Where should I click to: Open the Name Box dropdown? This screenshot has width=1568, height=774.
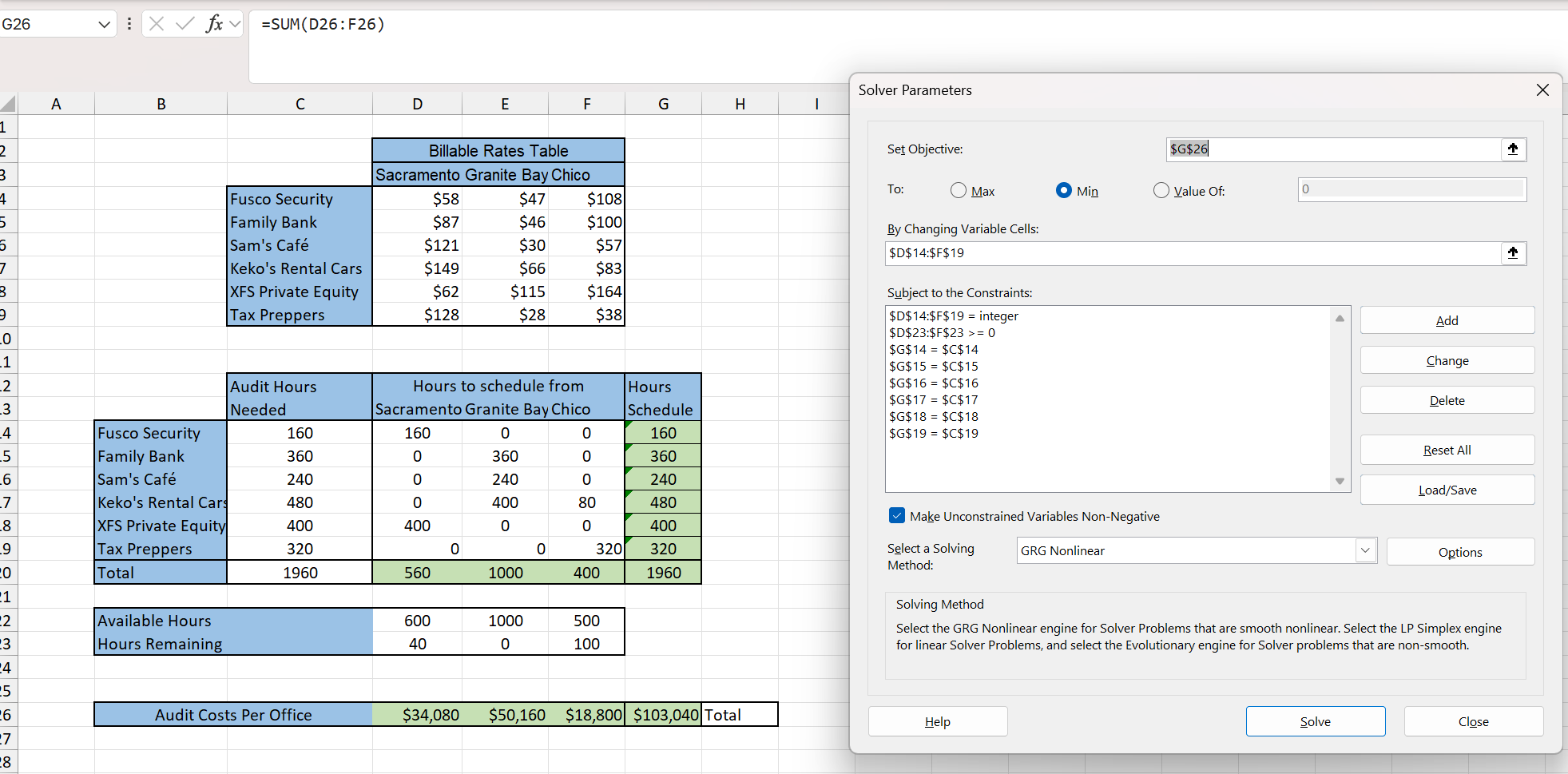click(x=104, y=24)
